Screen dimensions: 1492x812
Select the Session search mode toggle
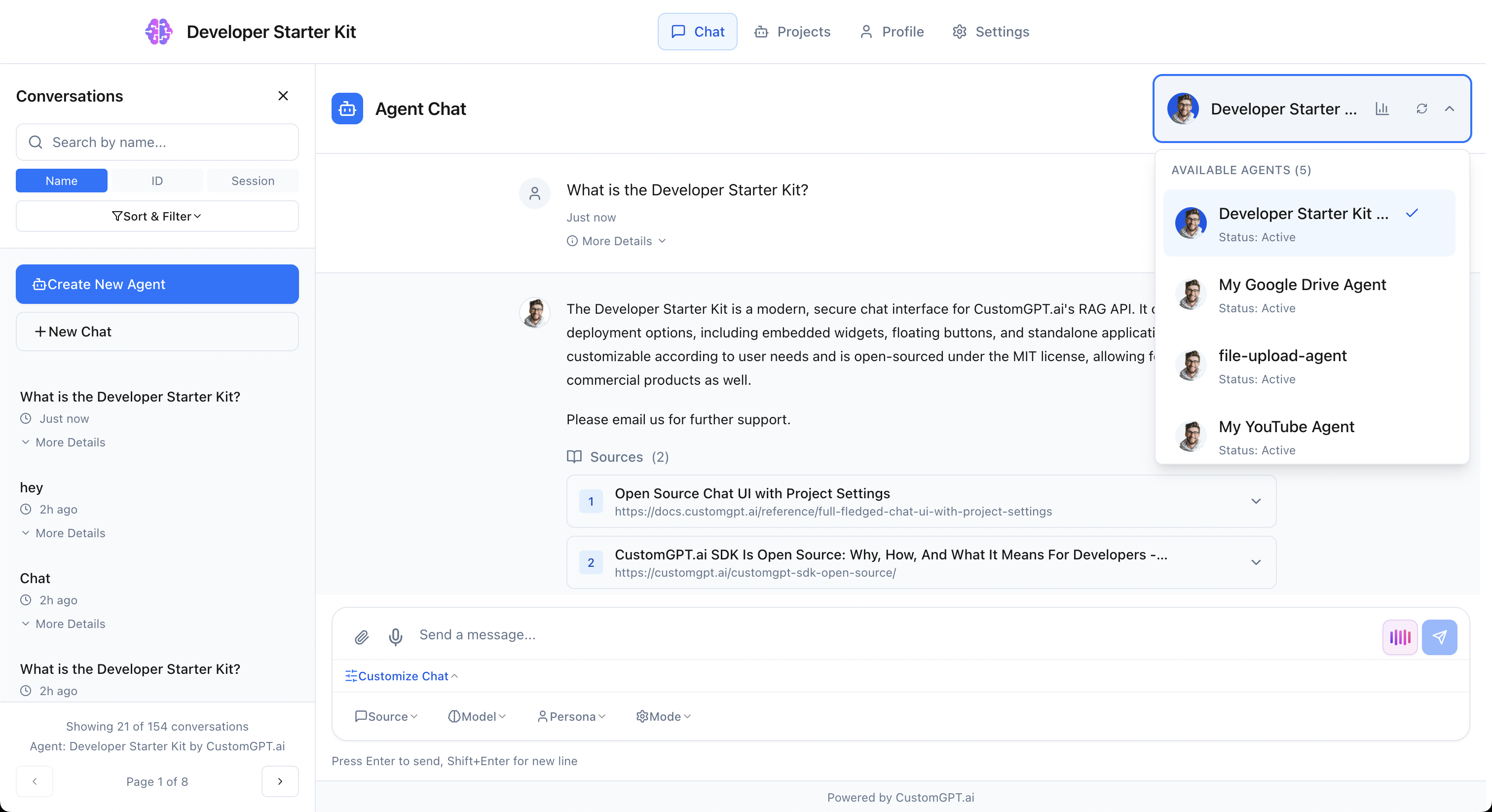coord(253,181)
